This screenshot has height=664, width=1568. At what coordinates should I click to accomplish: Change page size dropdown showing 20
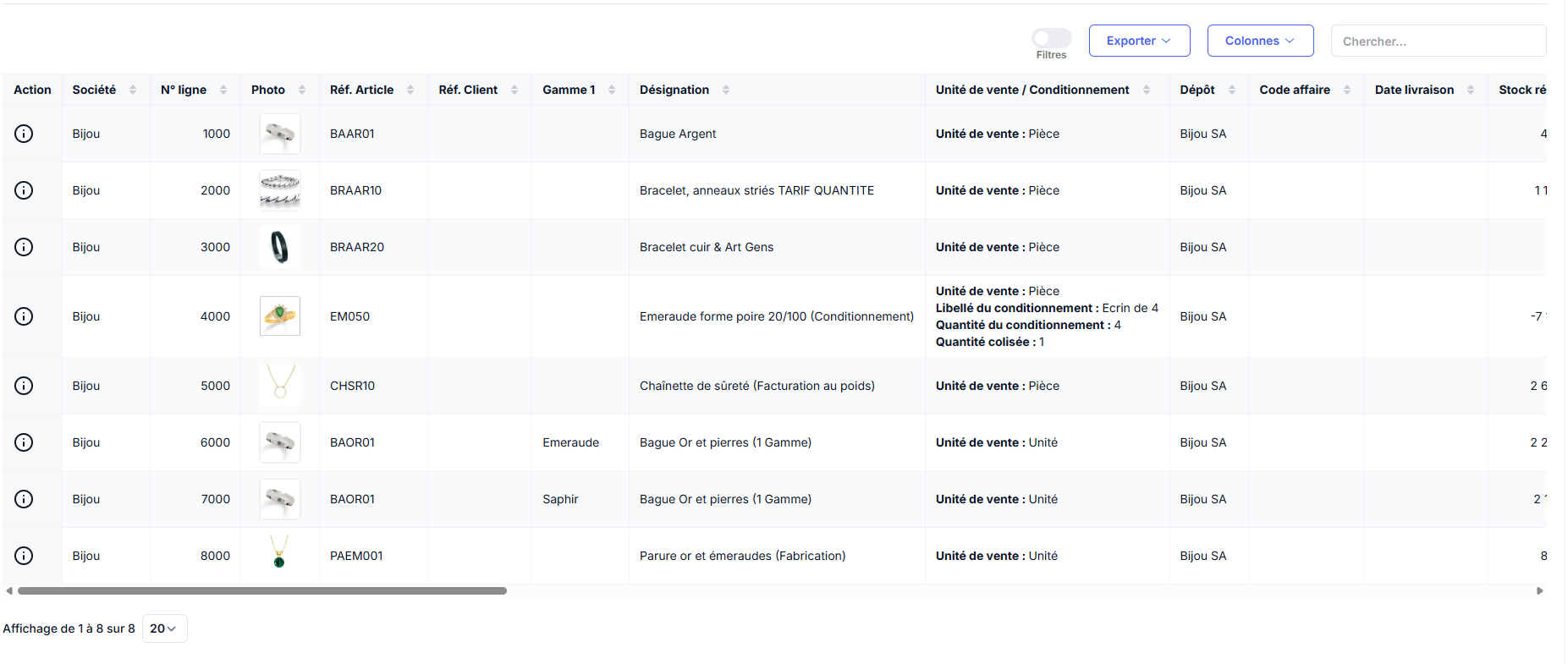[x=164, y=628]
